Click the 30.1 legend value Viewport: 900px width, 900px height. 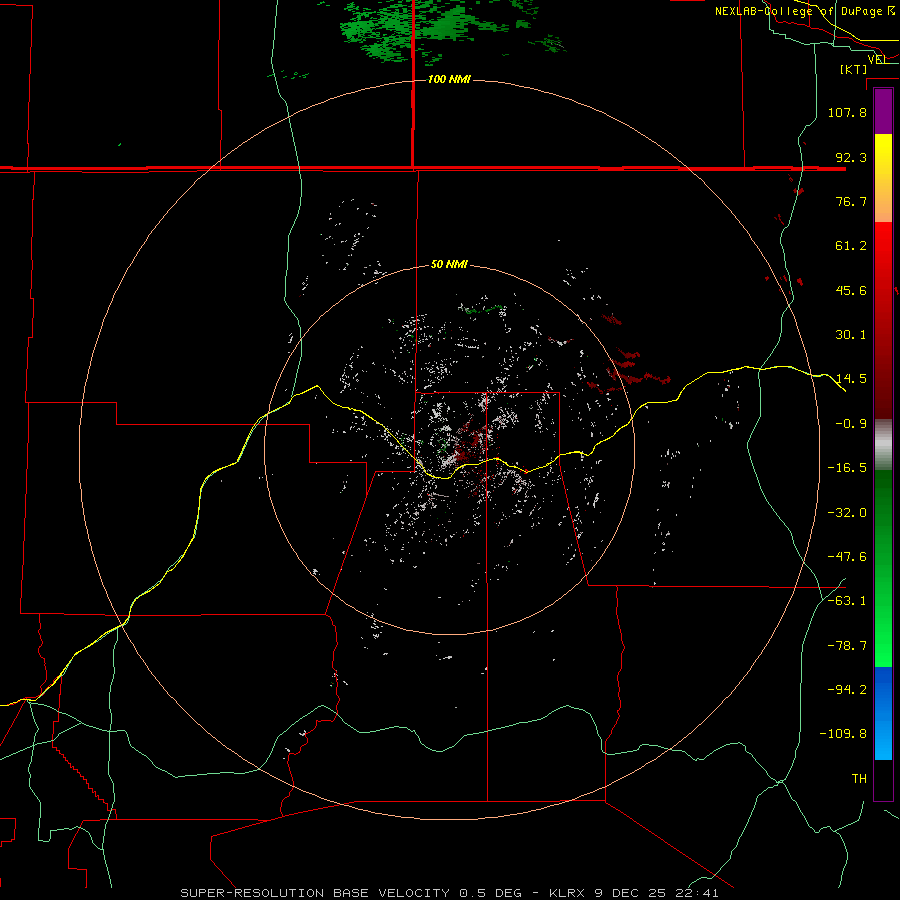pos(851,335)
